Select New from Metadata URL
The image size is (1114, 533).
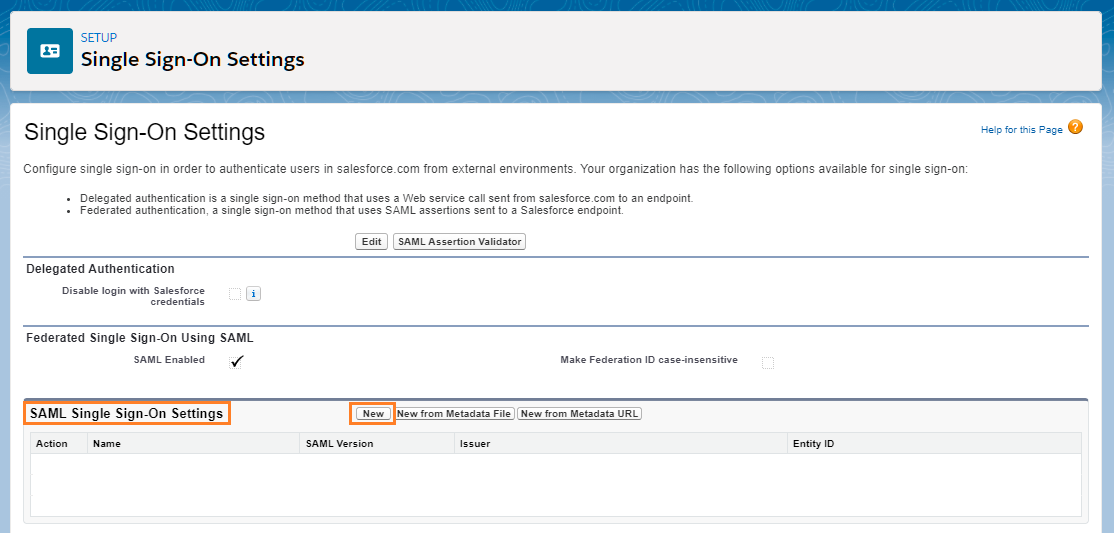pos(579,414)
